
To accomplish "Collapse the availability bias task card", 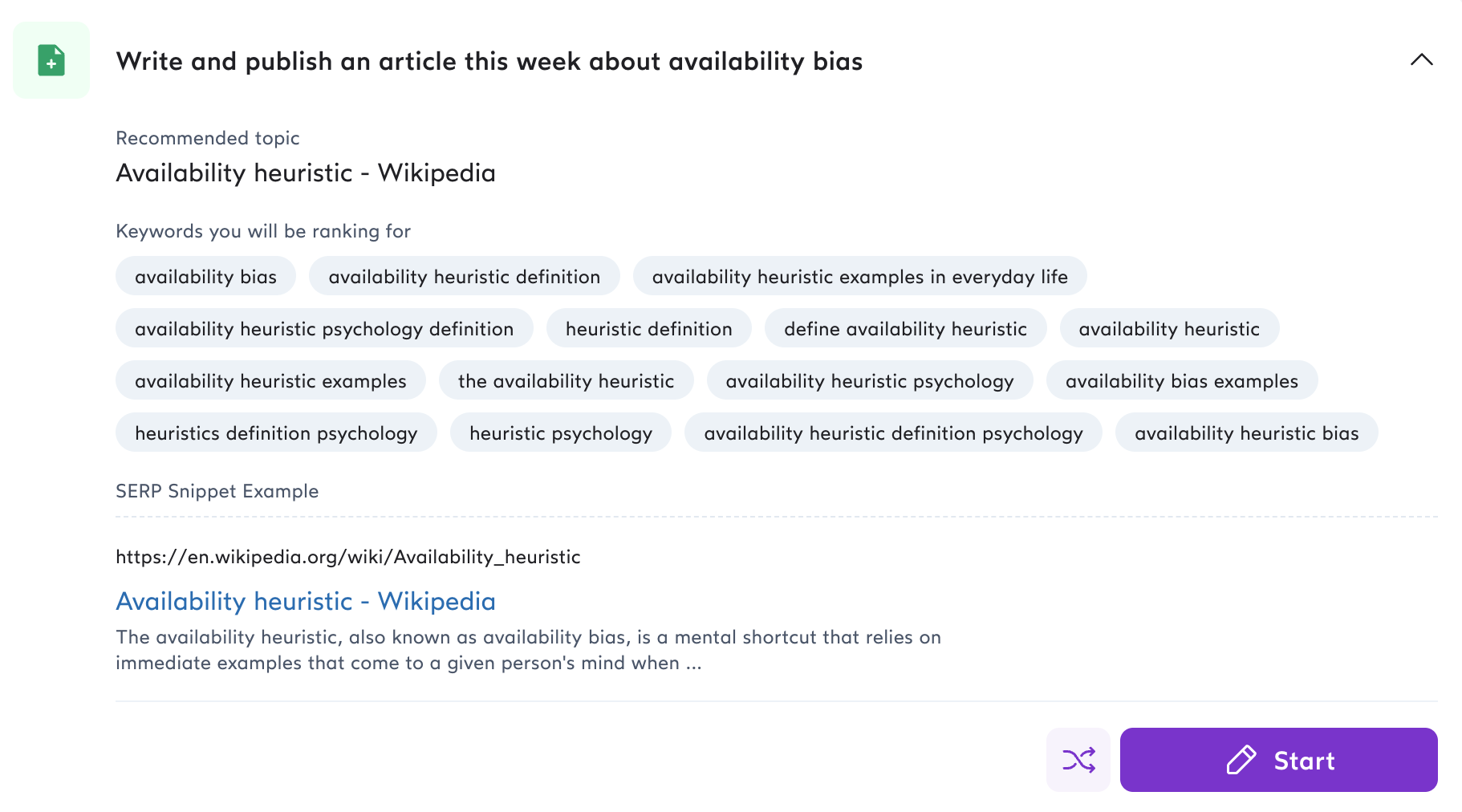I will [1421, 60].
